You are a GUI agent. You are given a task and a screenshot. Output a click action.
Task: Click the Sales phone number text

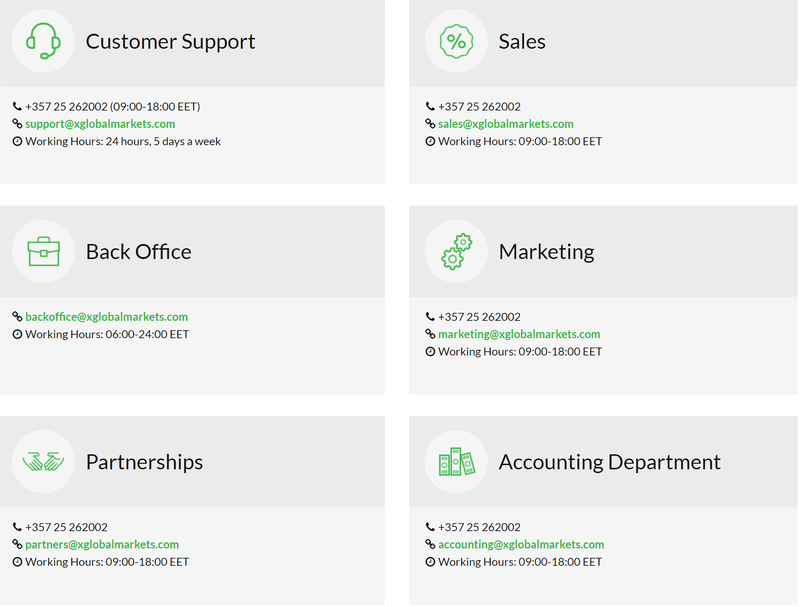[x=479, y=107]
